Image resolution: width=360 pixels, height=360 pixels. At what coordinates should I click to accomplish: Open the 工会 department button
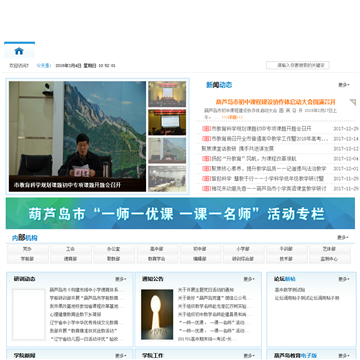click(70, 249)
